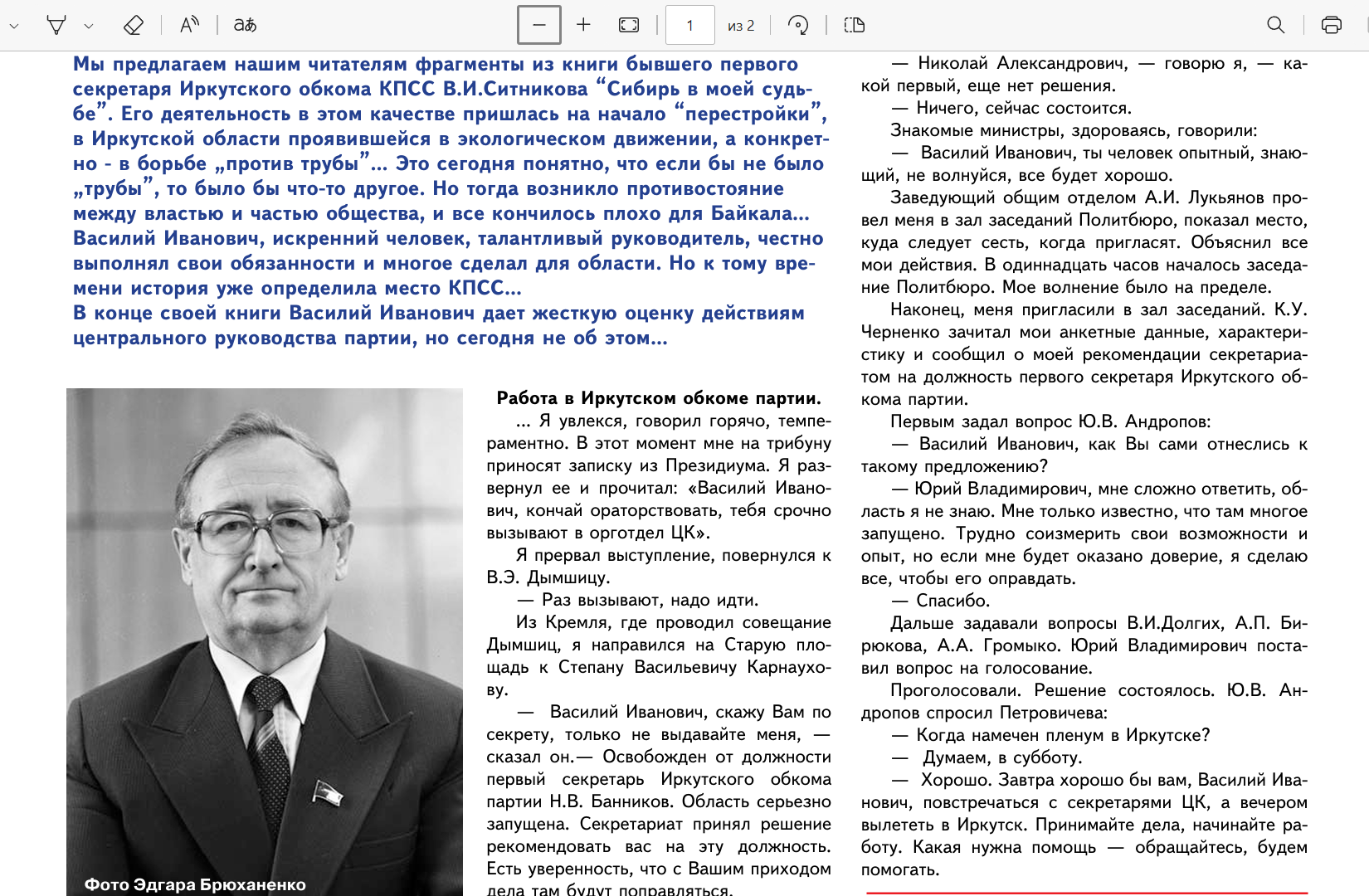Rotate the document
This screenshot has width=1369, height=896.
[x=798, y=25]
